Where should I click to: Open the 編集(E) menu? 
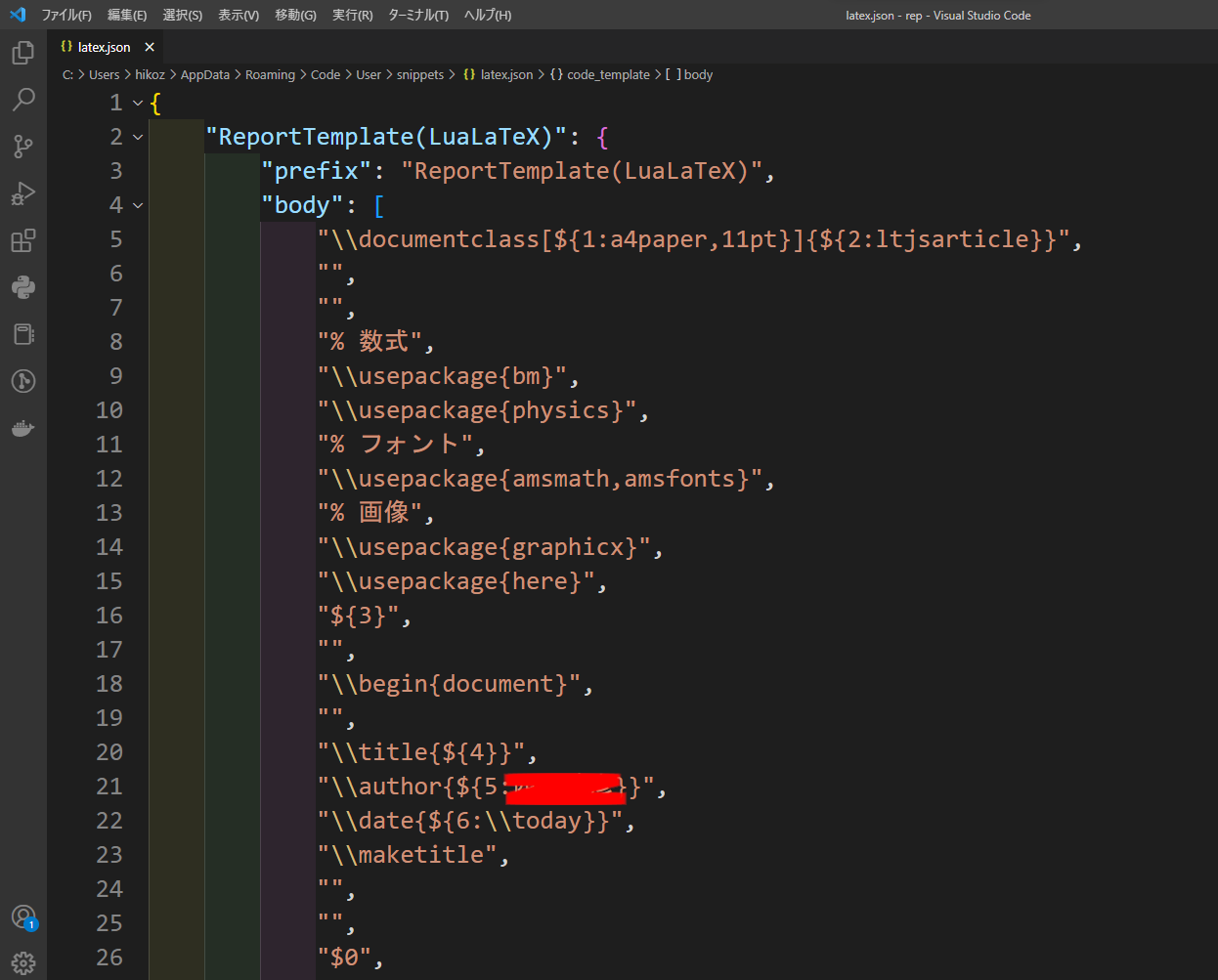(127, 15)
